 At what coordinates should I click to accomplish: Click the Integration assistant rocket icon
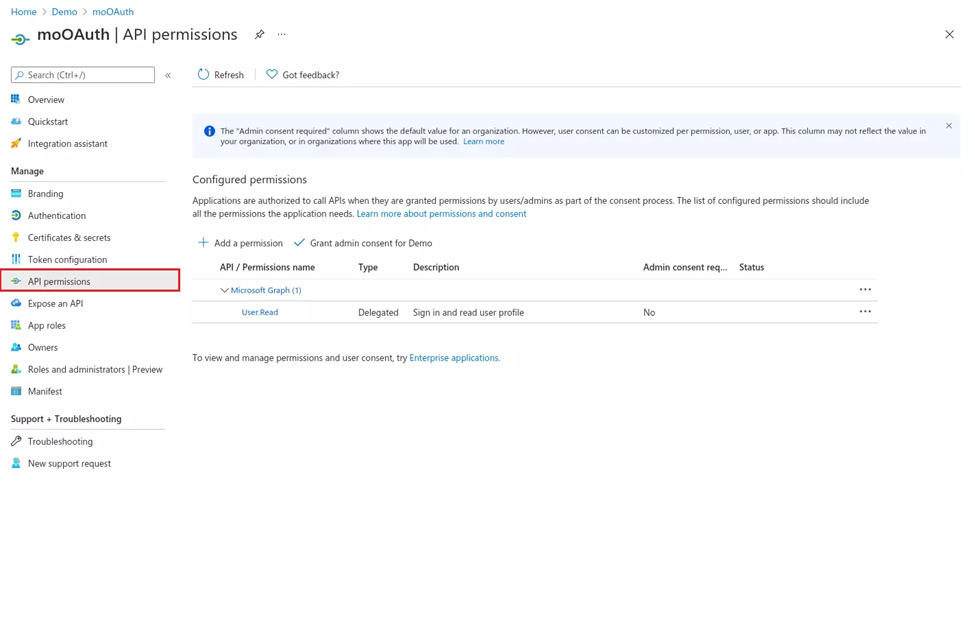(x=16, y=144)
